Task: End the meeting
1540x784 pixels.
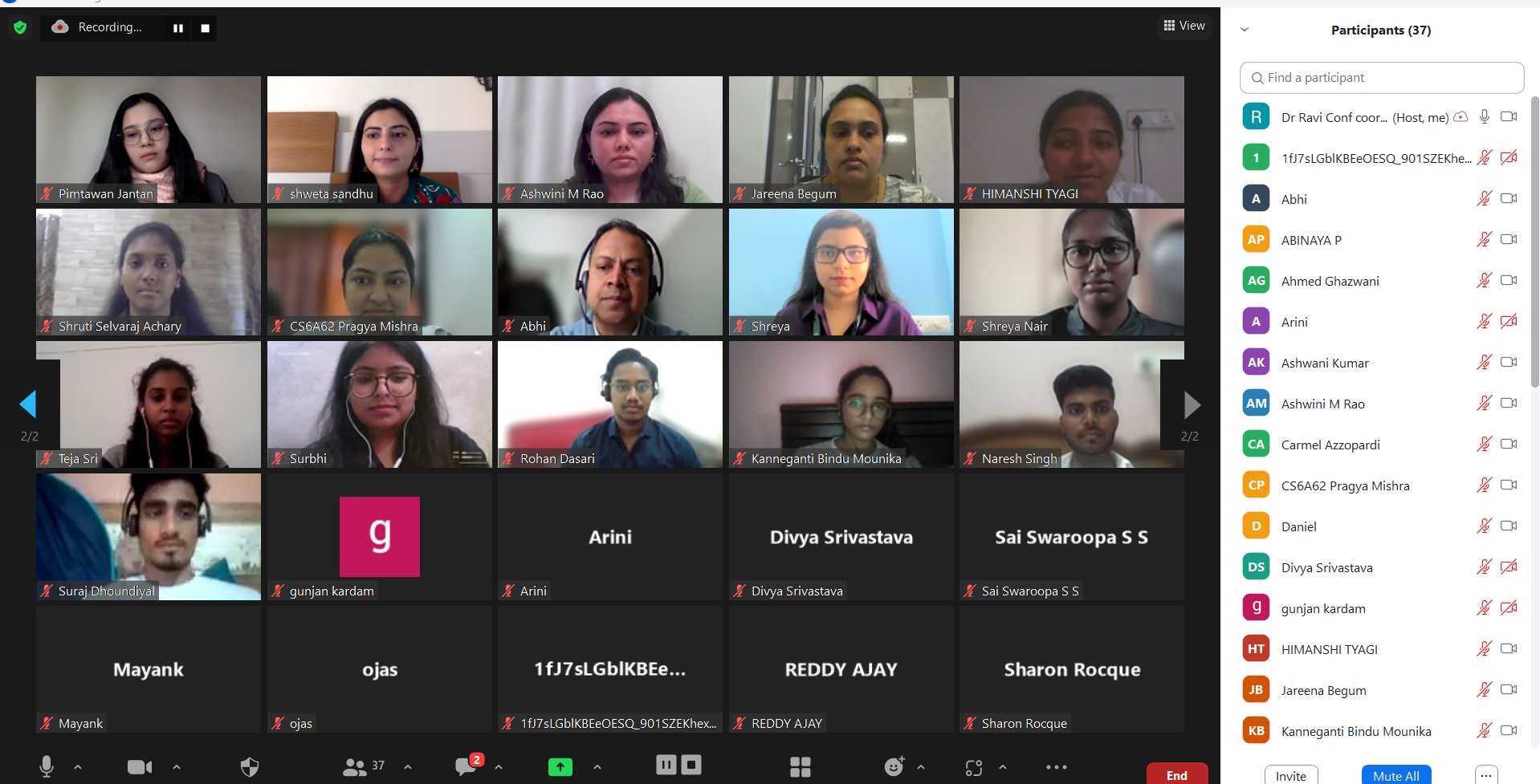Action: click(x=1177, y=774)
